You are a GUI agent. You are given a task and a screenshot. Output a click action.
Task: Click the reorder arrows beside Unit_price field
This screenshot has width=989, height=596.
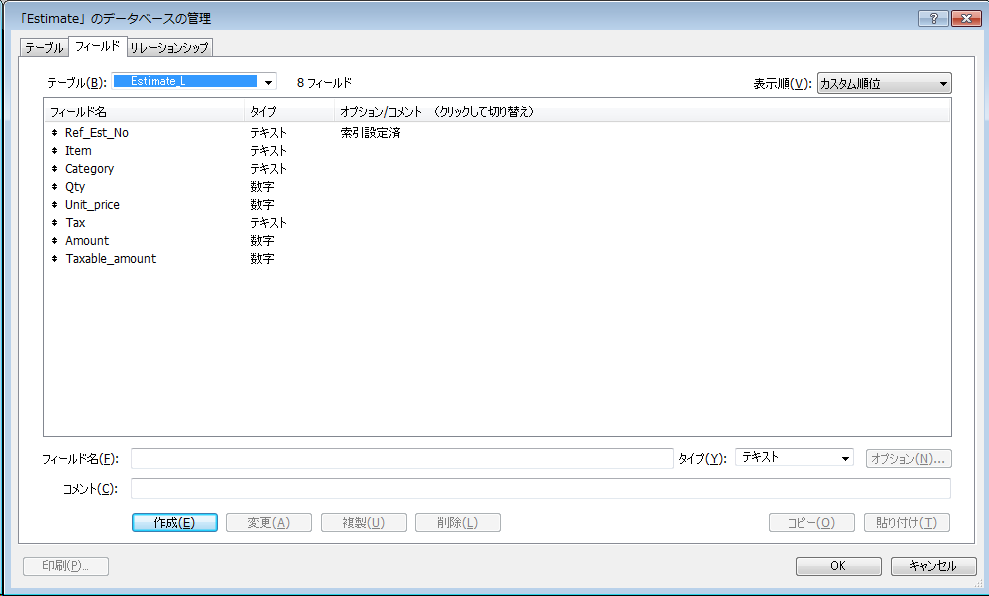[x=53, y=204]
